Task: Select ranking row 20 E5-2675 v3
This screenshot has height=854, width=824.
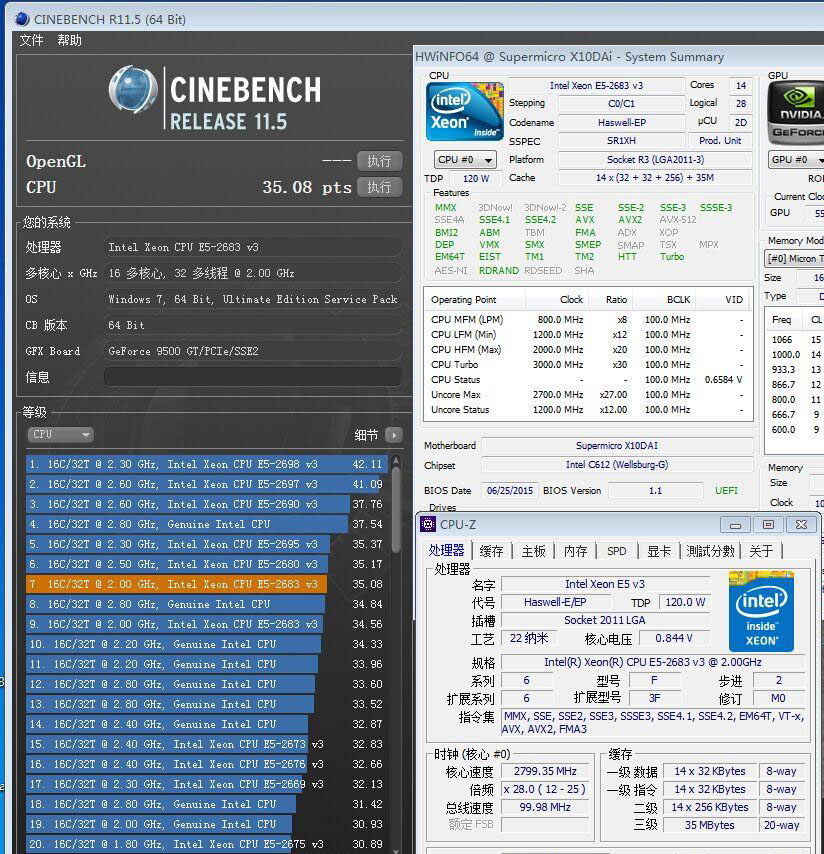Action: coord(206,844)
